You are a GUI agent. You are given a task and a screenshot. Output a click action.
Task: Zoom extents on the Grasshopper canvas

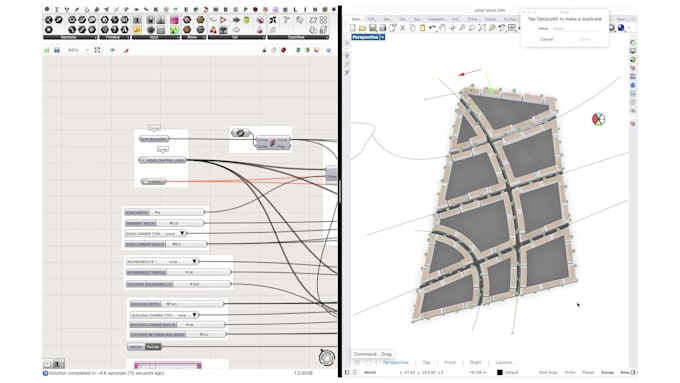(x=97, y=50)
